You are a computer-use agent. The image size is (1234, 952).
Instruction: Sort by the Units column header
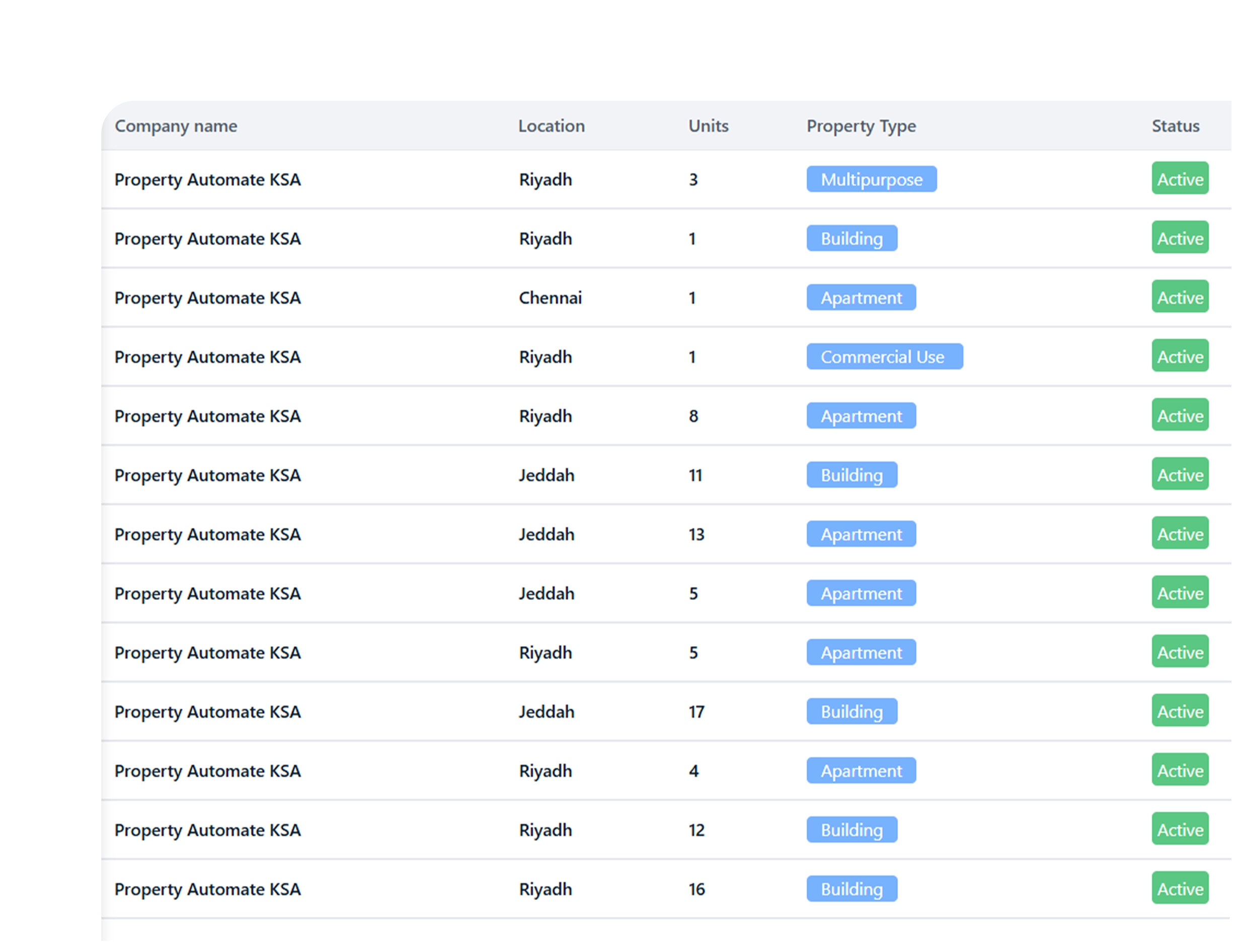[x=708, y=125]
